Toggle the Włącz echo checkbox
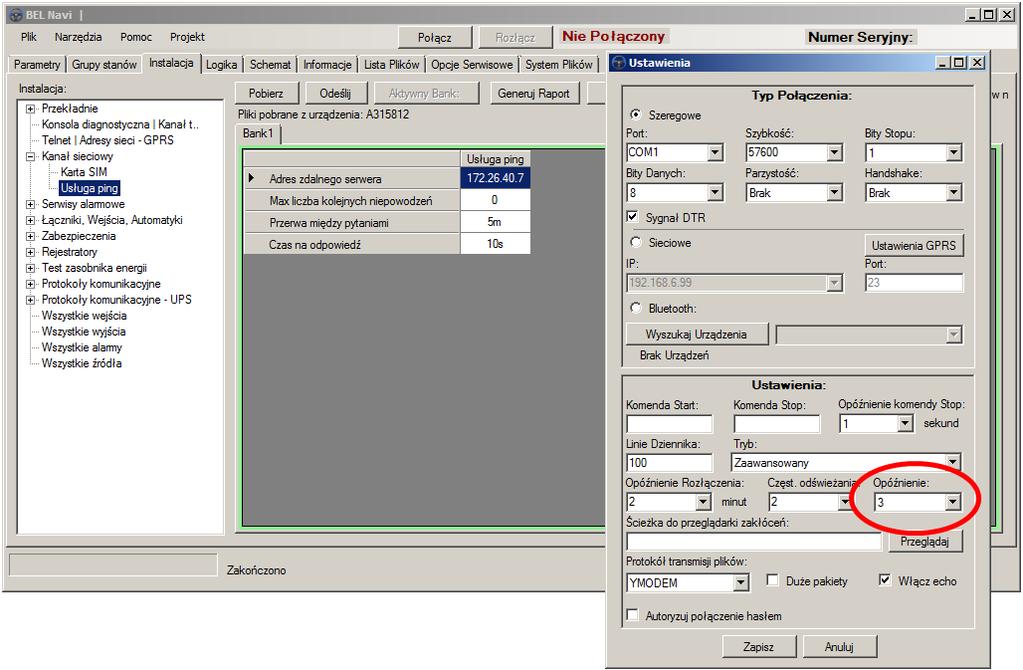 [x=885, y=580]
